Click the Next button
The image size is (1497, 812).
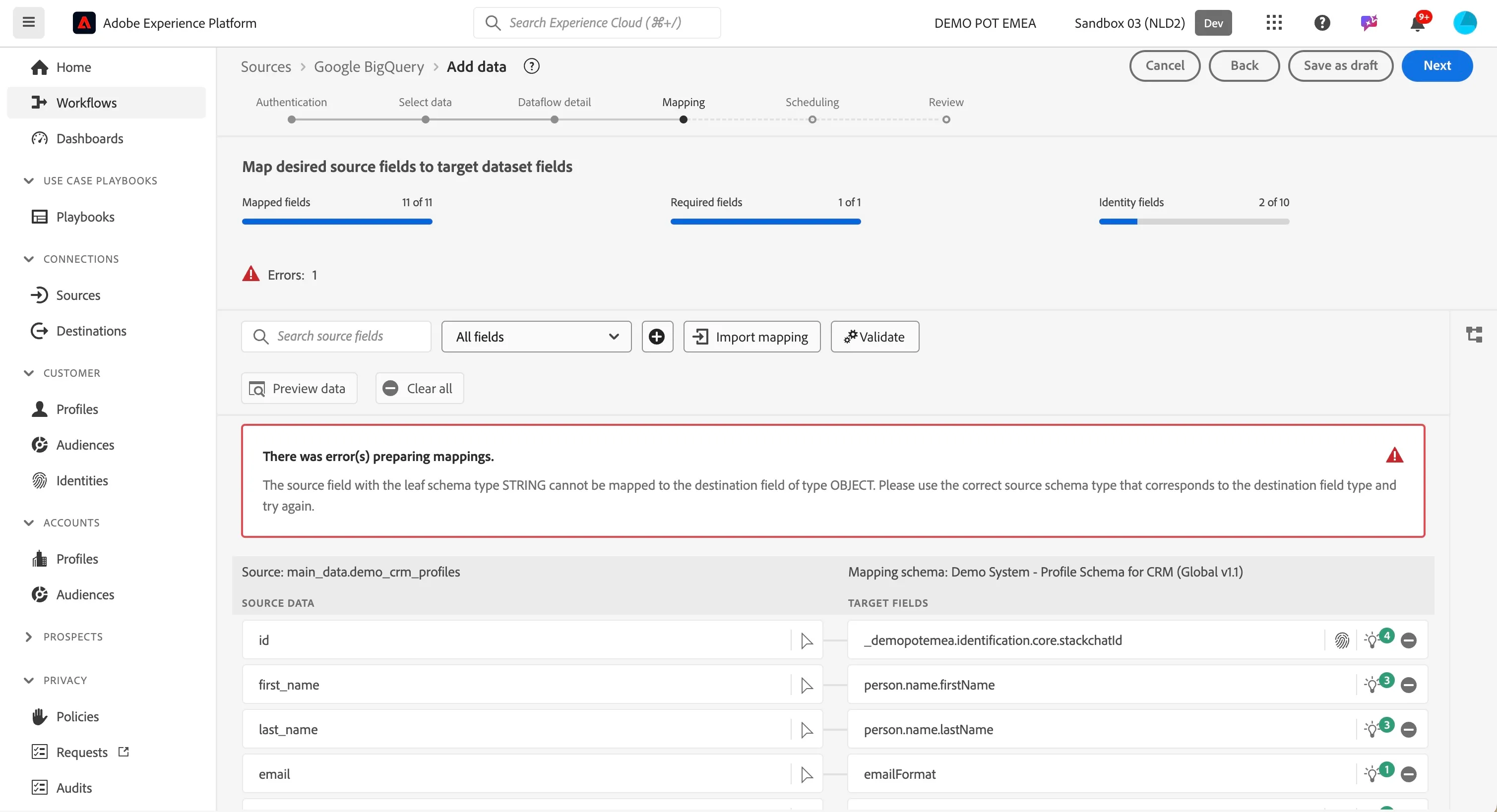tap(1436, 65)
